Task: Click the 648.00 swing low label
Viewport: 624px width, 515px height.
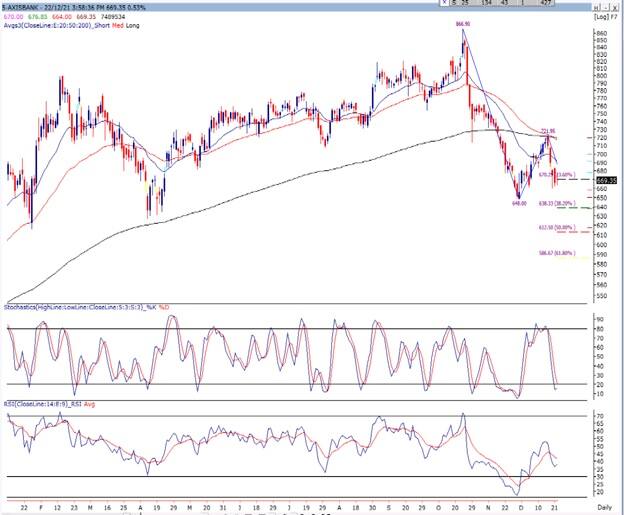Action: click(519, 202)
